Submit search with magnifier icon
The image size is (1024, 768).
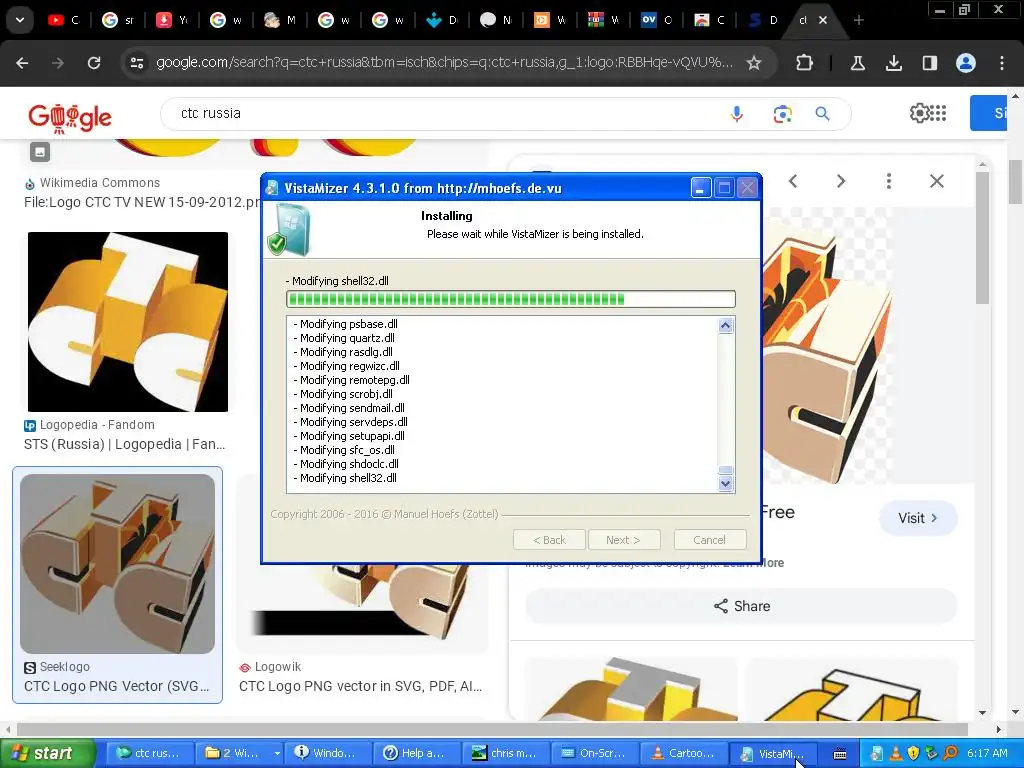[822, 114]
